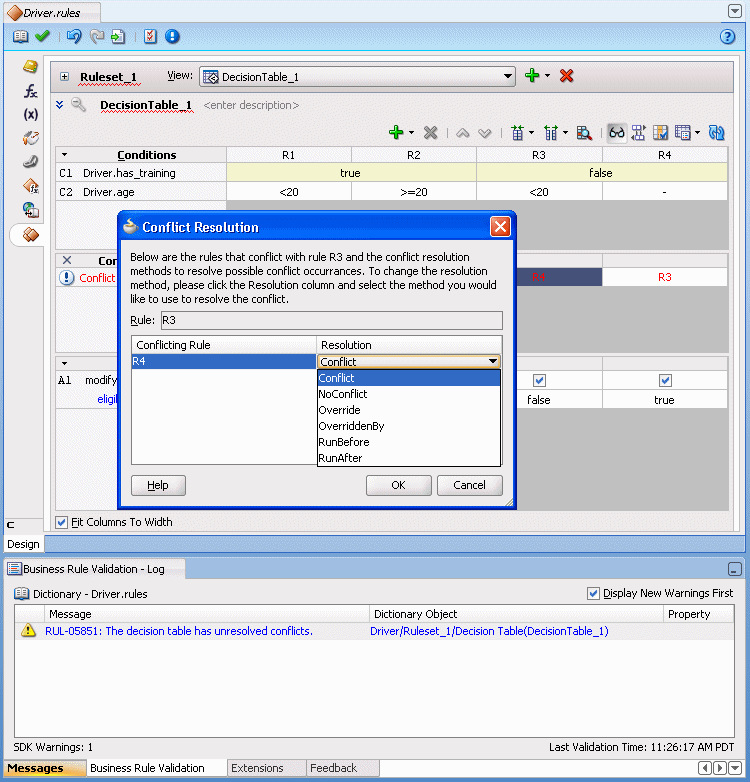The width and height of the screenshot is (750, 782).
Task: Collapse the Resolution combo box arrow
Action: [493, 361]
